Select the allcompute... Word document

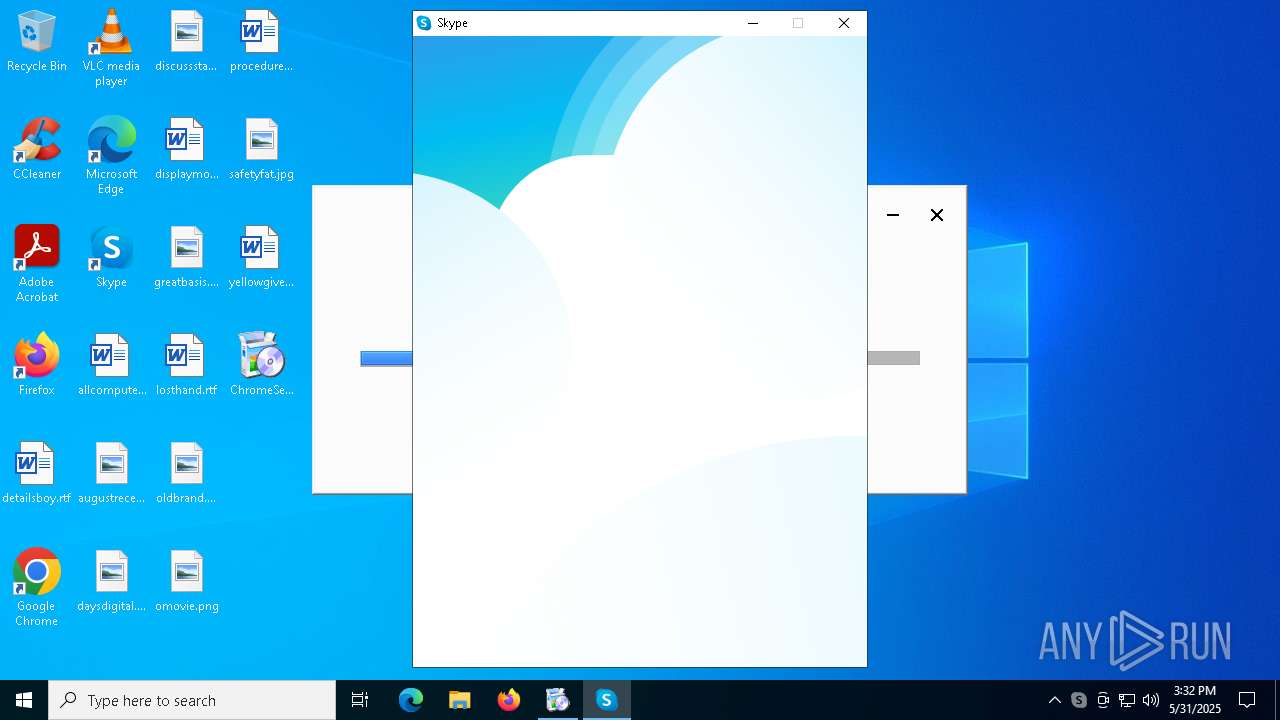111,366
